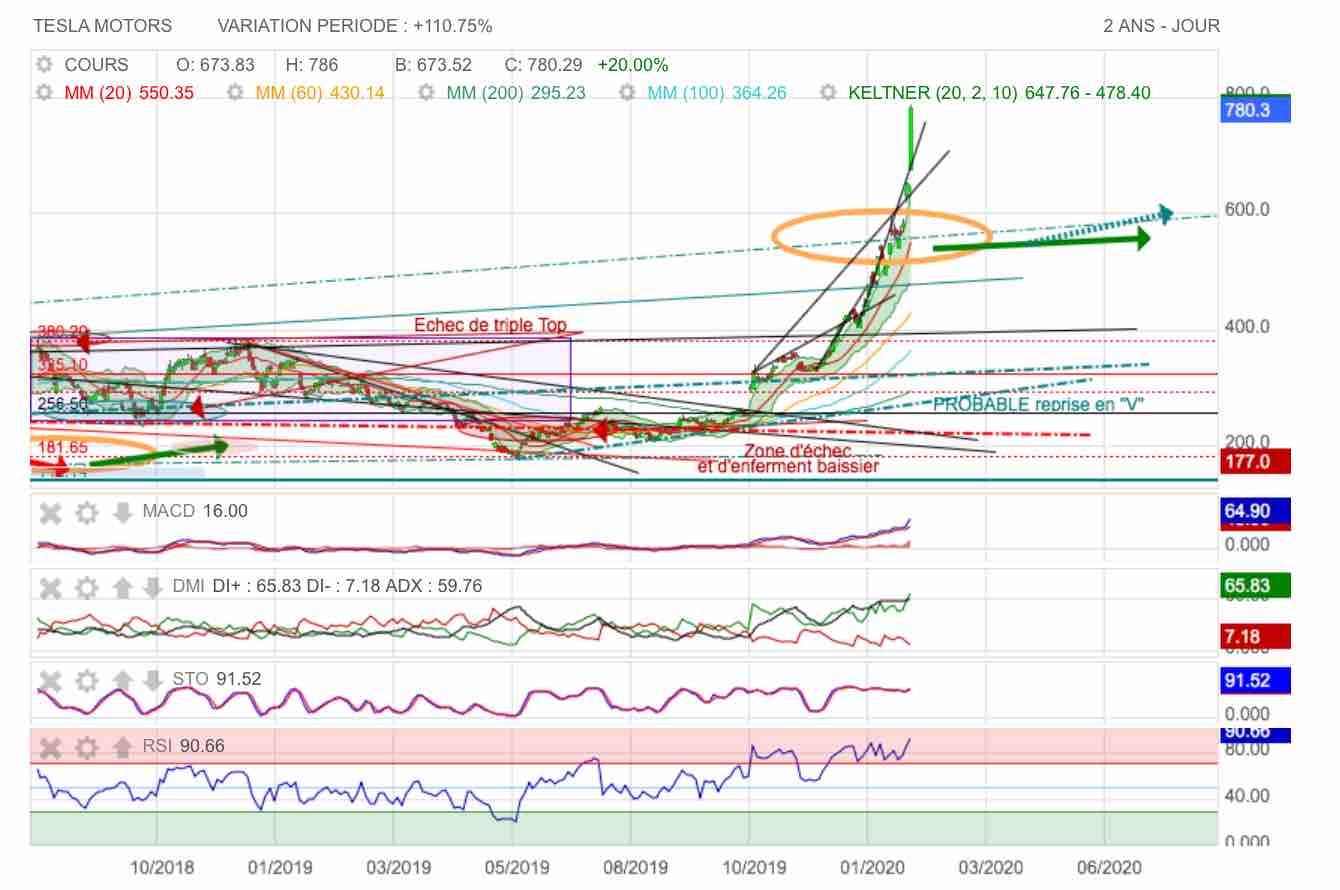Remove the DMI indicator panel
The width and height of the screenshot is (1340, 890).
pyautogui.click(x=51, y=587)
